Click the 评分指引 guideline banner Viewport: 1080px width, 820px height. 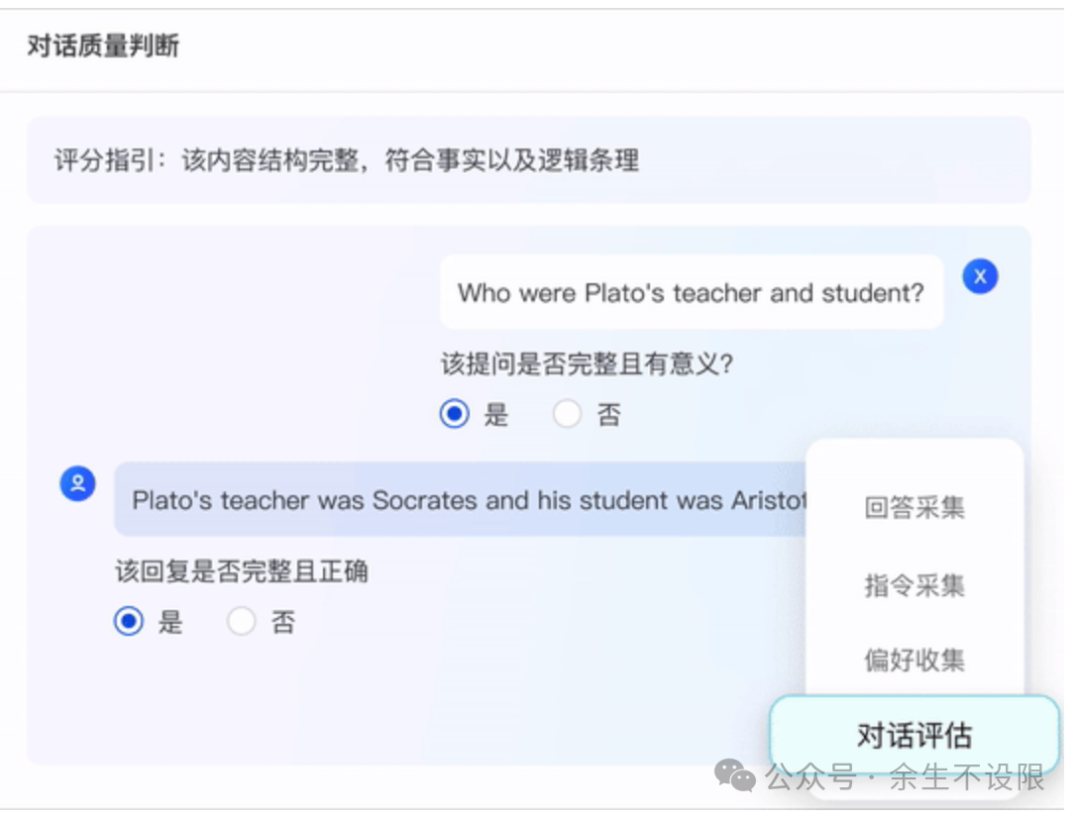[x=528, y=160]
